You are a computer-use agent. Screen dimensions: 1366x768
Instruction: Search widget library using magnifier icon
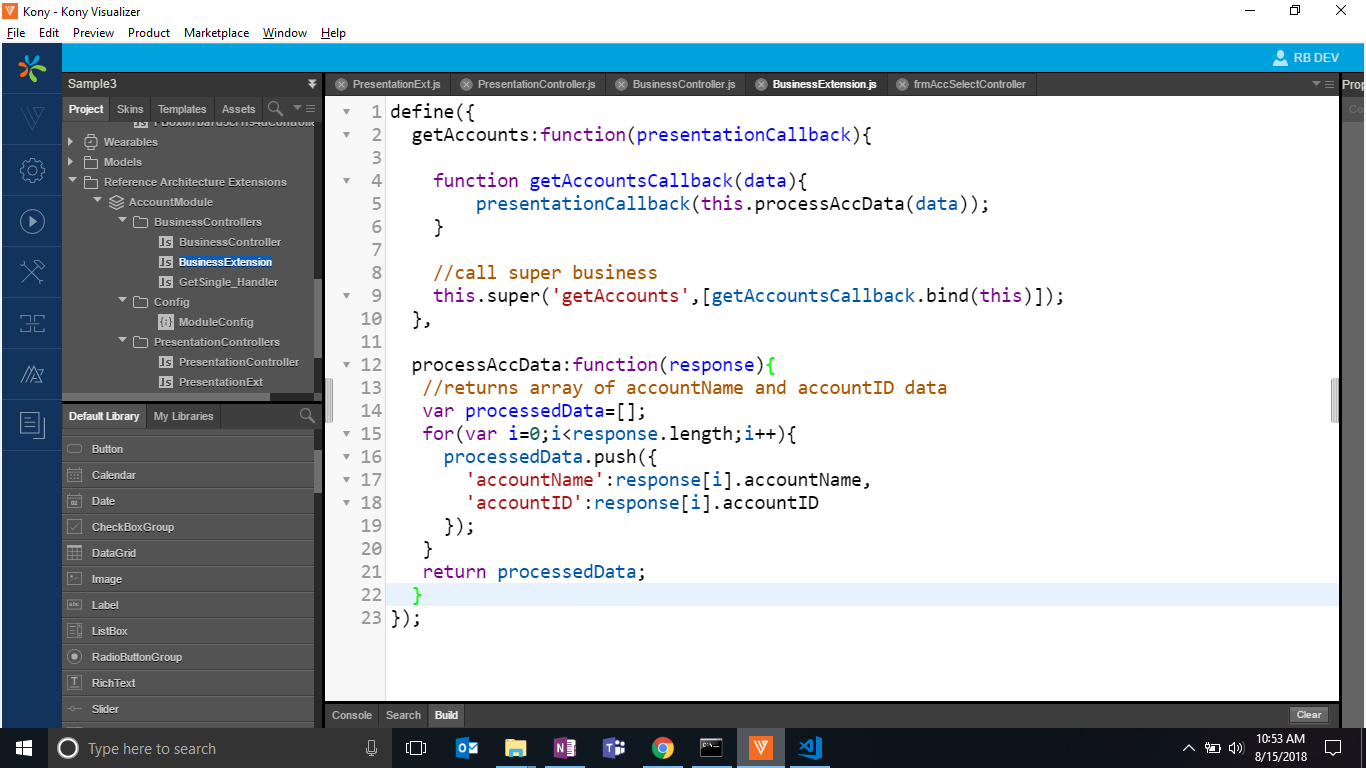[x=307, y=416]
